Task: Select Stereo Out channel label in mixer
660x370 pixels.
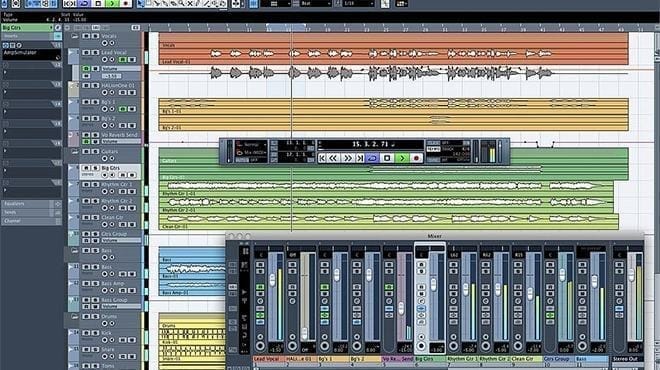Action: click(626, 359)
